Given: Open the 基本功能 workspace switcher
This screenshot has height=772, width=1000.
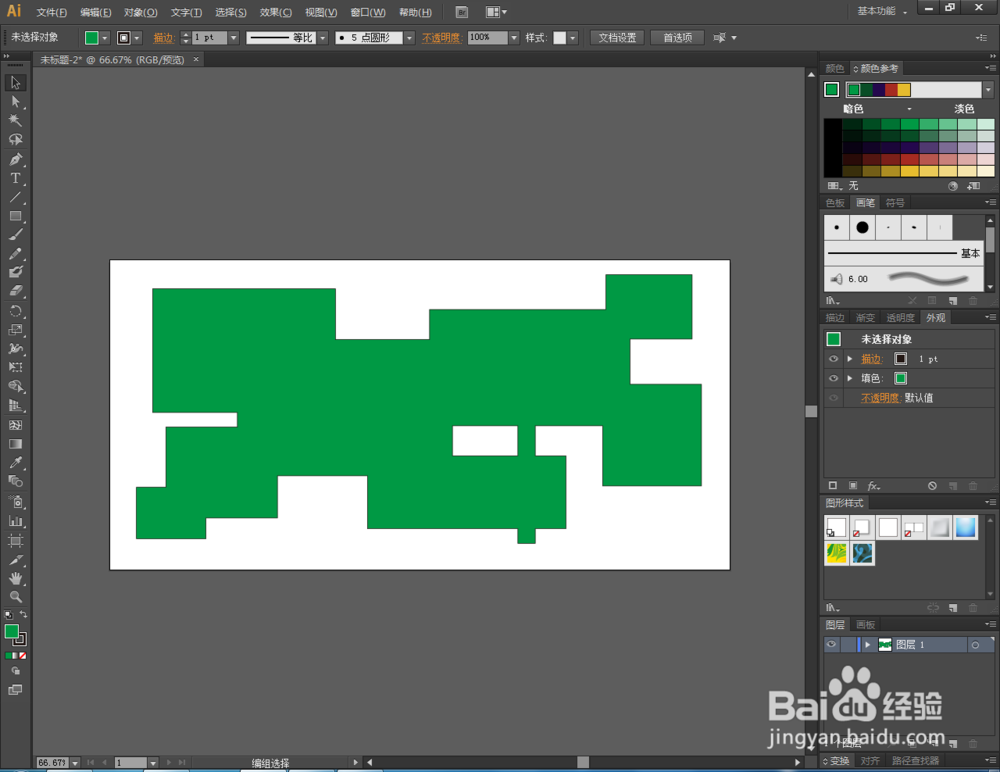Looking at the screenshot, I should tap(883, 11).
